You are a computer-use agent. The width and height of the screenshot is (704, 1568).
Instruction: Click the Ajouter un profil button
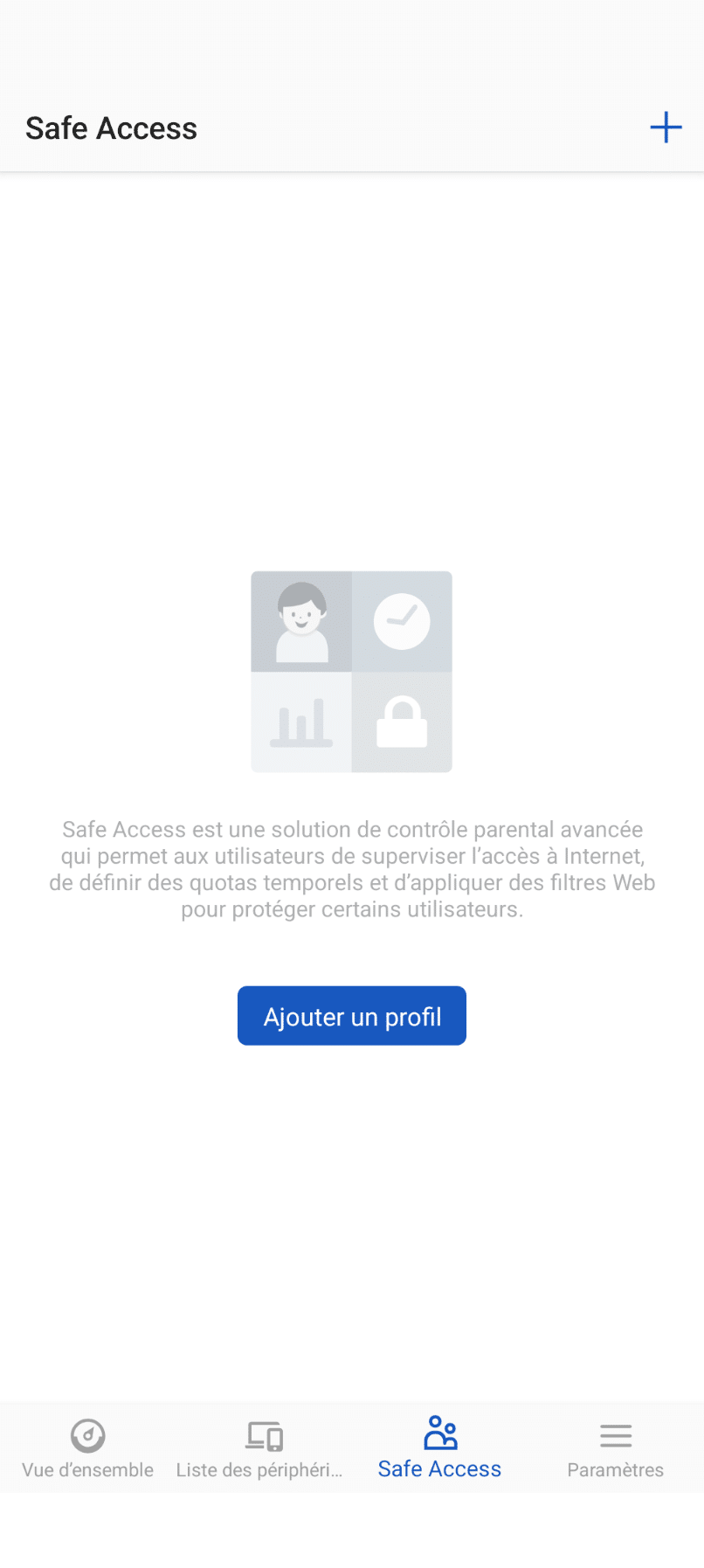[x=352, y=1016]
